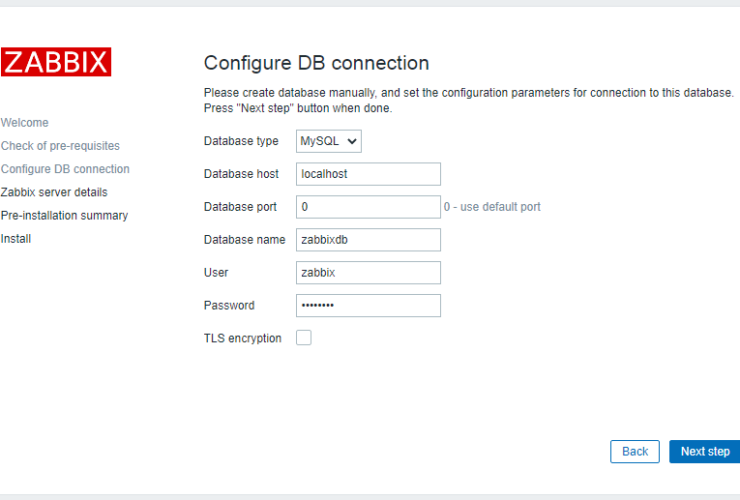Select the Welcome step in sidebar
Image resolution: width=740 pixels, height=500 pixels.
[x=25, y=123]
